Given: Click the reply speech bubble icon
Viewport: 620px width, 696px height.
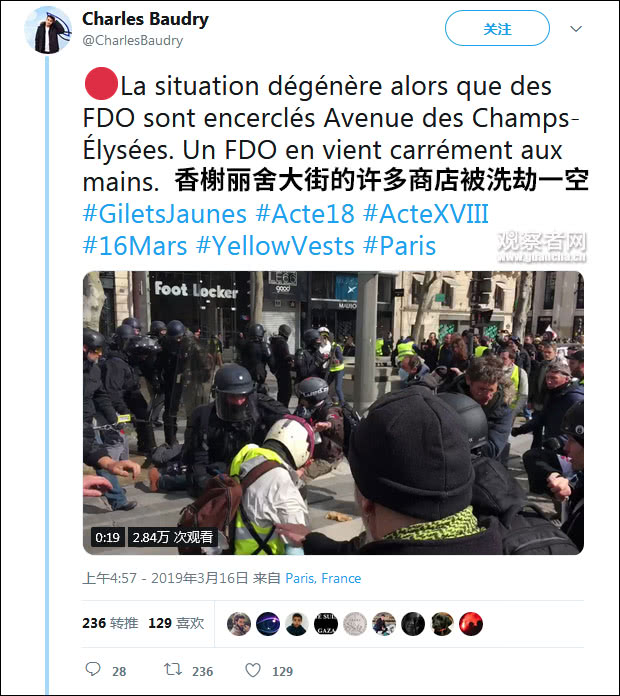Looking at the screenshot, I should [93, 669].
